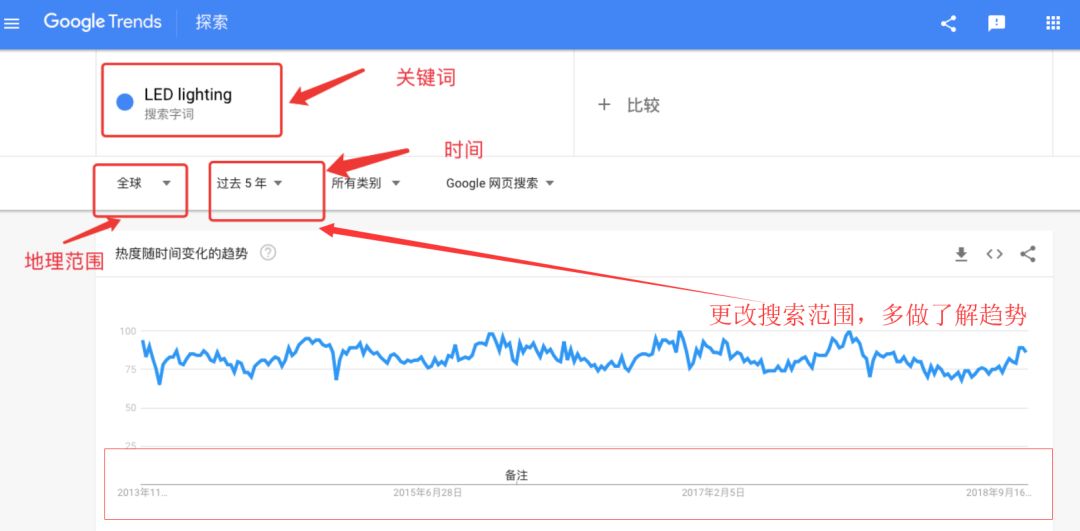Open the 探索 page header link
The width and height of the screenshot is (1080, 531).
point(212,22)
